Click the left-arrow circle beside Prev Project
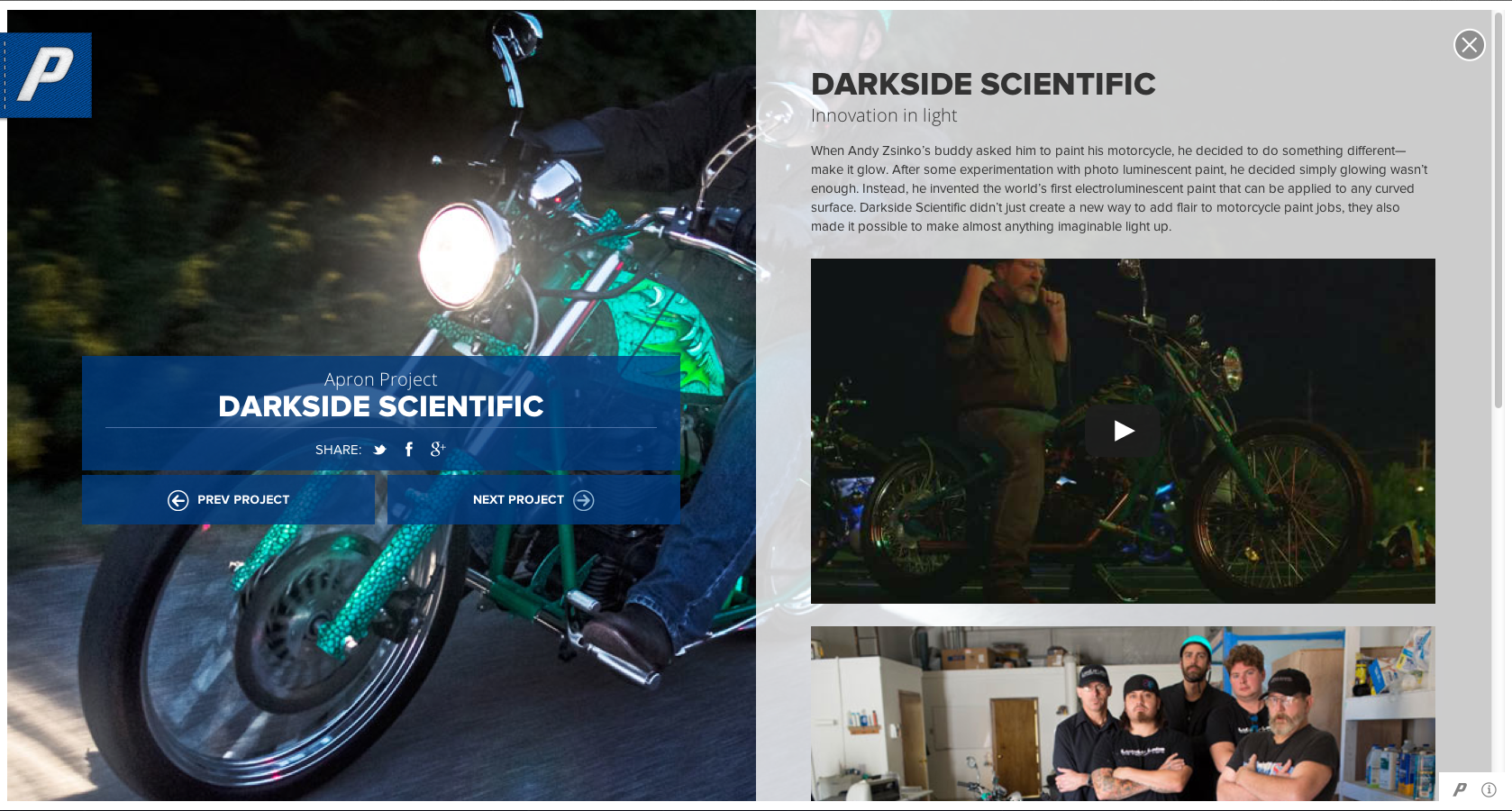The height and width of the screenshot is (811, 1512). coord(178,500)
